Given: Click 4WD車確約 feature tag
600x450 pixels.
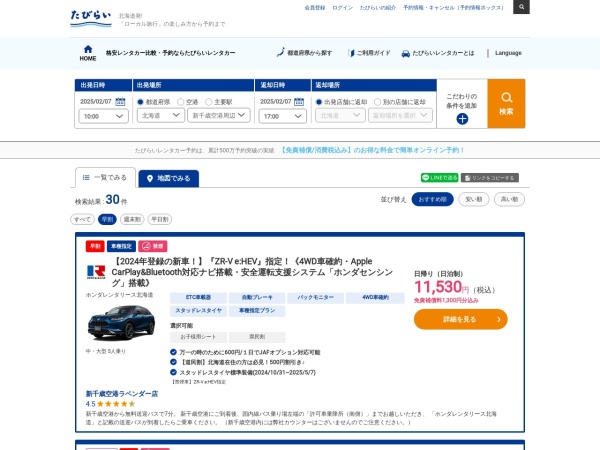Looking at the screenshot, I should coord(375,297).
